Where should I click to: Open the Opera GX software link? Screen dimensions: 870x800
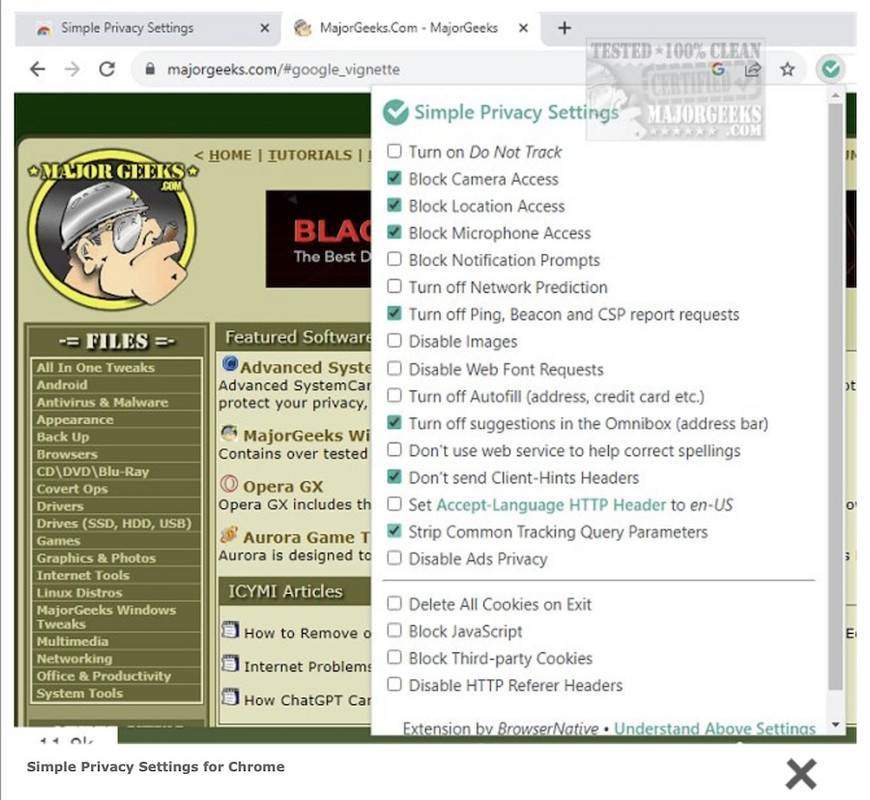pos(283,487)
